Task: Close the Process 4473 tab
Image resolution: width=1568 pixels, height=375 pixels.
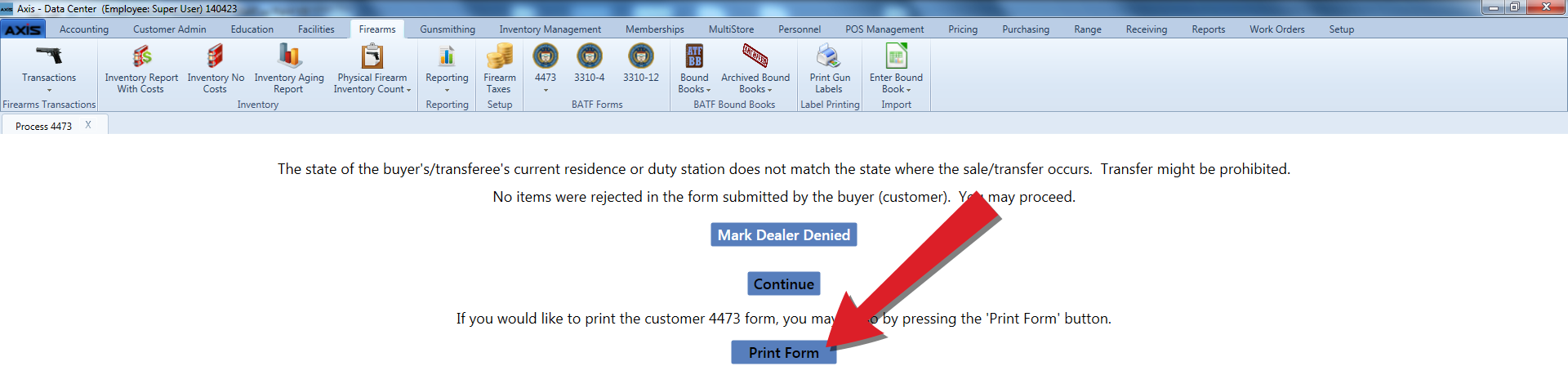Action: click(x=88, y=125)
